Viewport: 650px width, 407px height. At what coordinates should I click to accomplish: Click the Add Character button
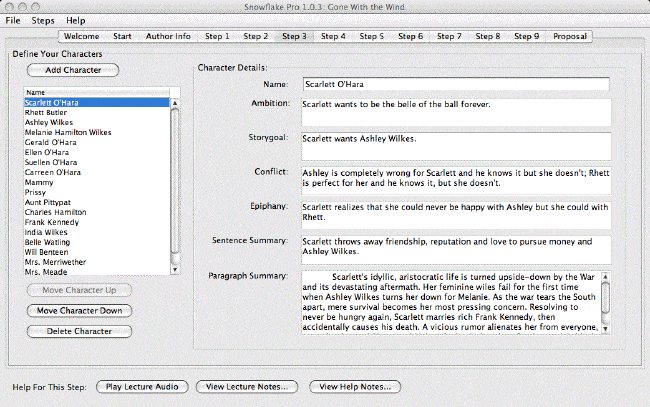coord(73,70)
